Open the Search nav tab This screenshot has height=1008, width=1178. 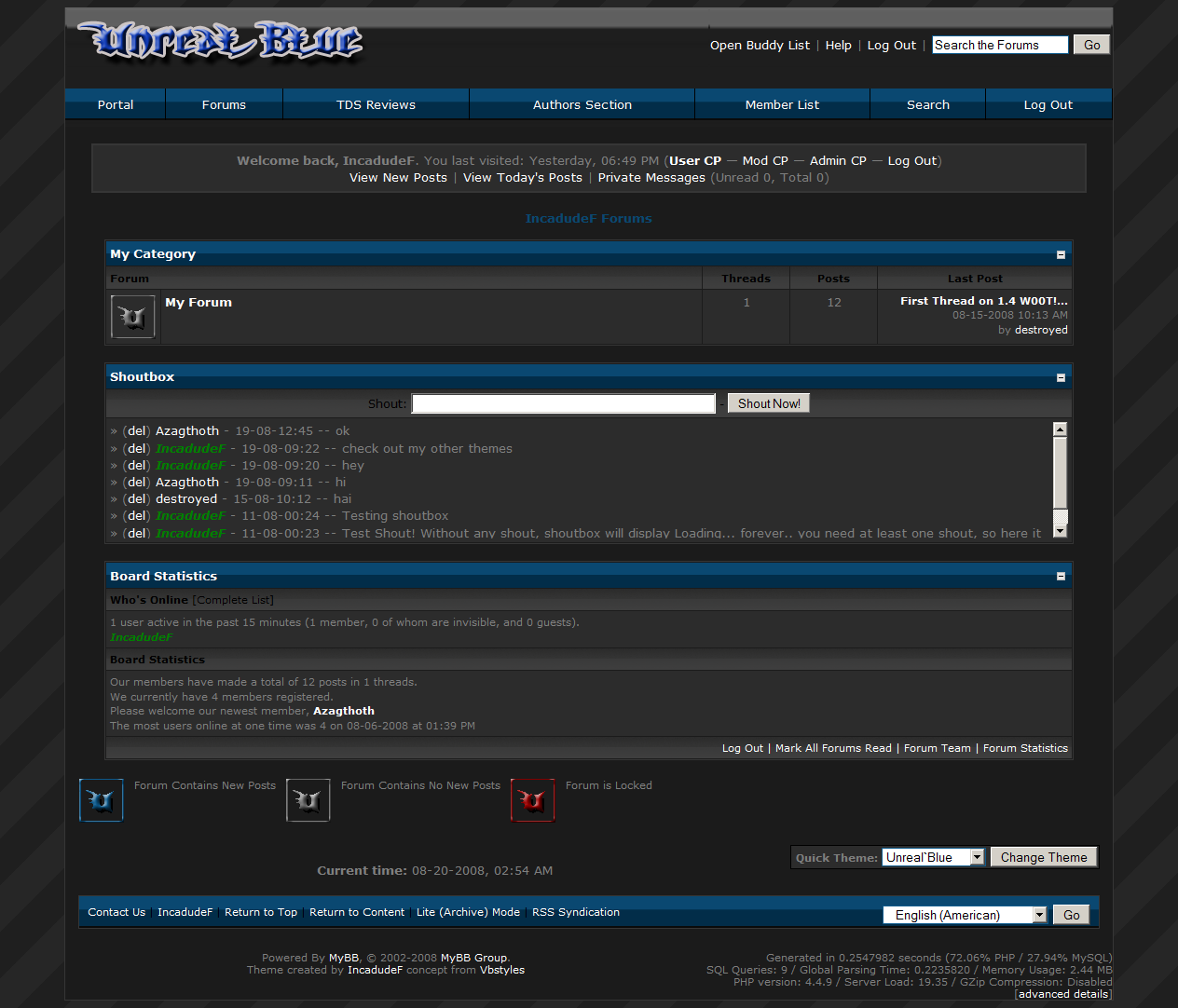928,104
